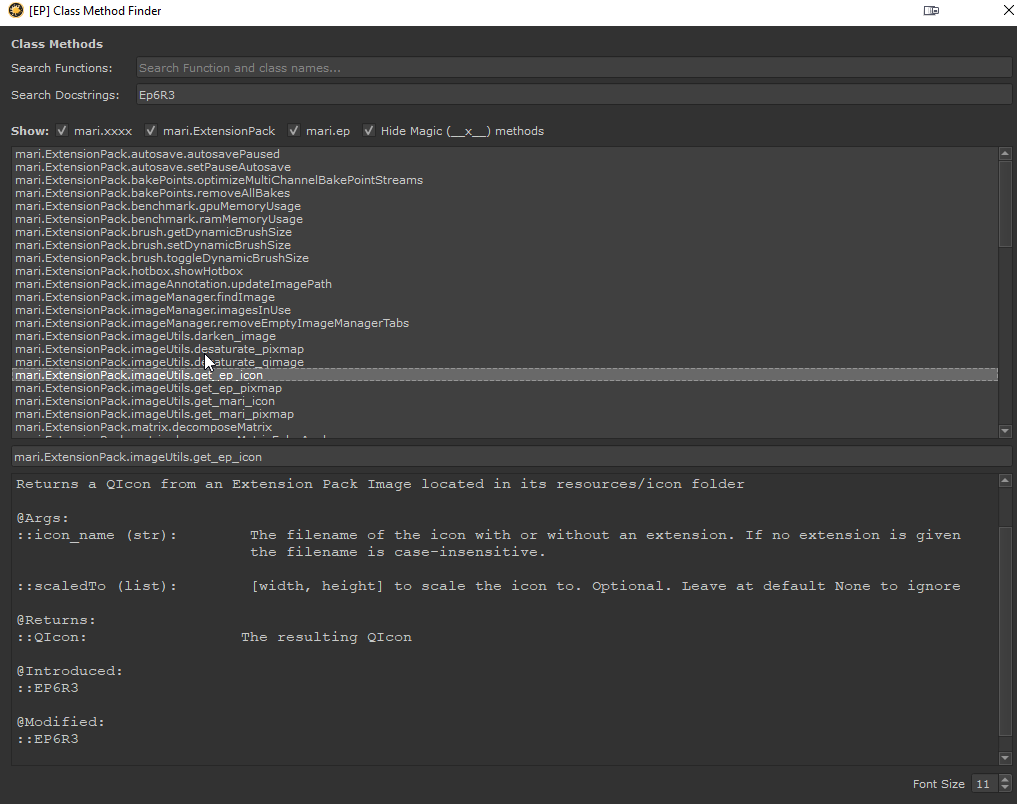Click method list scrollbar up arrow
The height and width of the screenshot is (804, 1017).
(x=1005, y=153)
